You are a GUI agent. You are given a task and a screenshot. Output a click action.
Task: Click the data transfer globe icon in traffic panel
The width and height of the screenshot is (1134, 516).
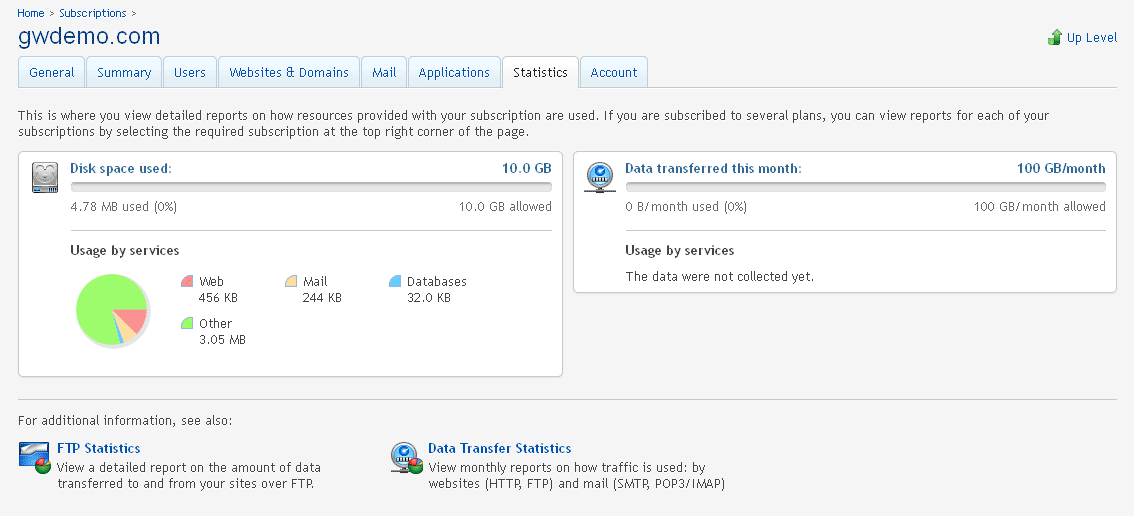click(x=599, y=176)
